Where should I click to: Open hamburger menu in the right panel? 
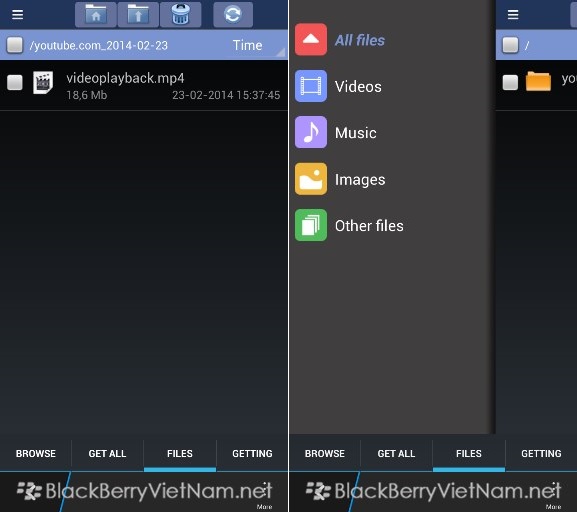pyautogui.click(x=513, y=15)
